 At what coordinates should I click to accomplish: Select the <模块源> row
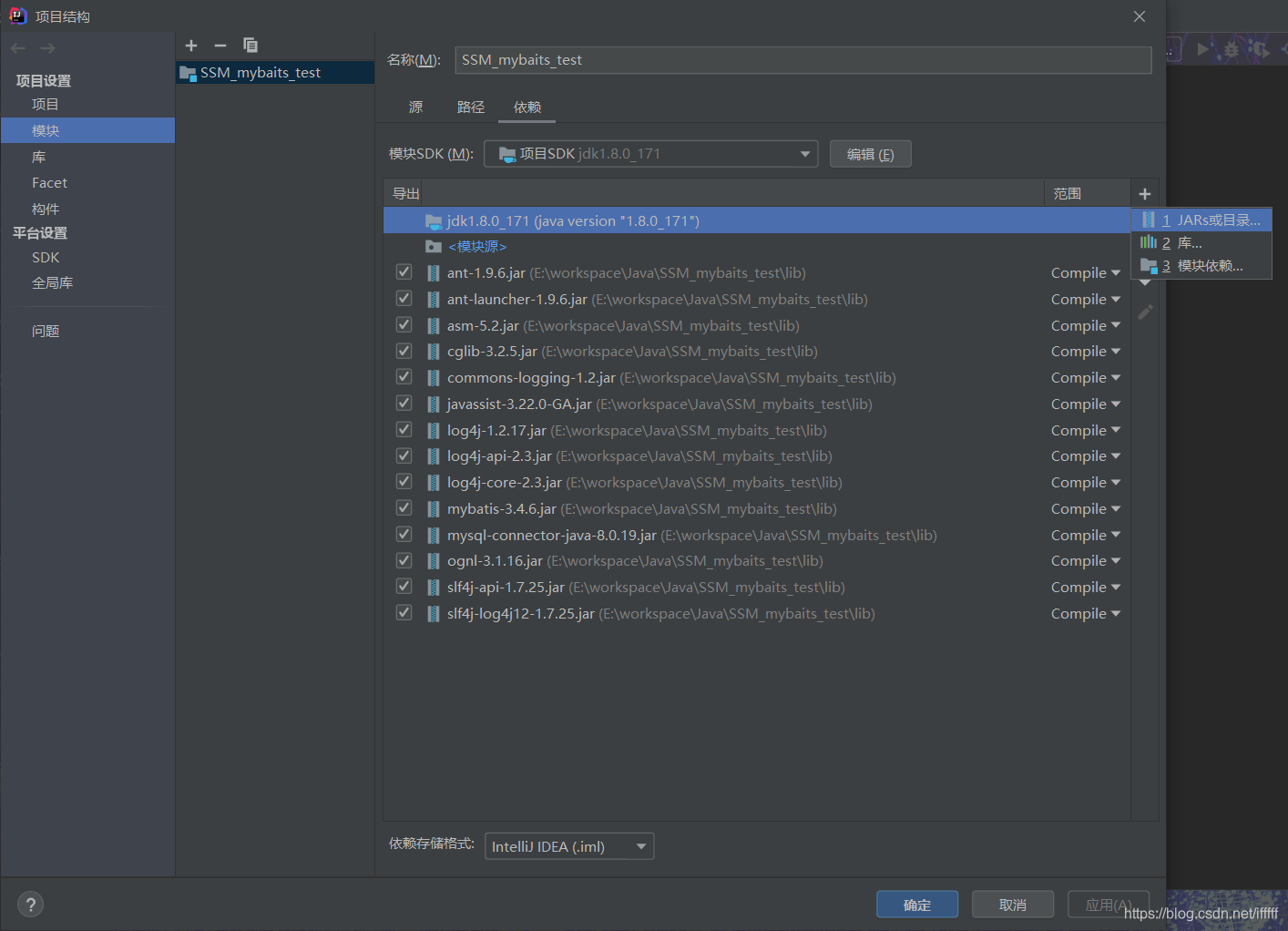757,247
